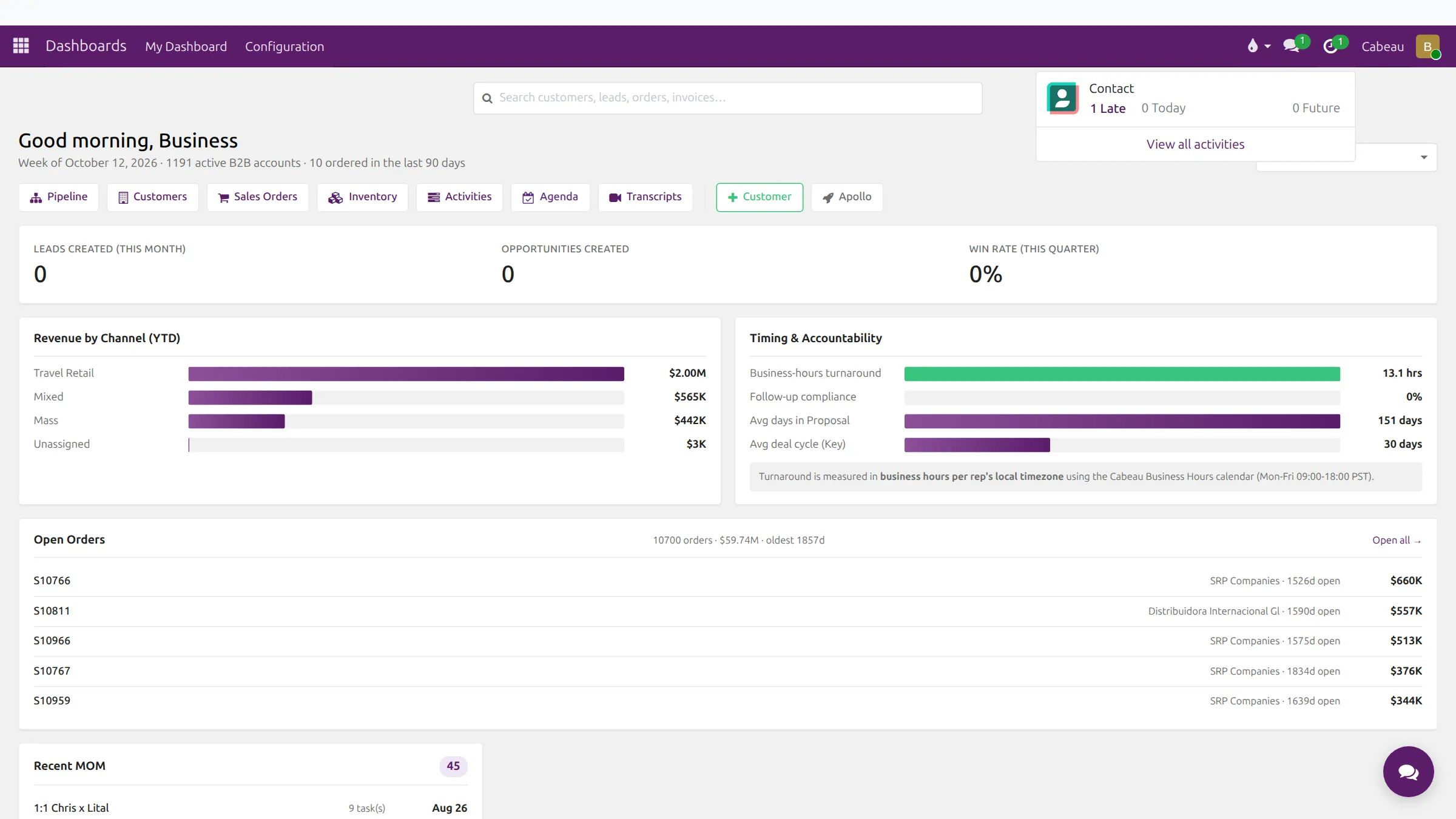Click the Travel Retail revenue bar

coord(406,374)
